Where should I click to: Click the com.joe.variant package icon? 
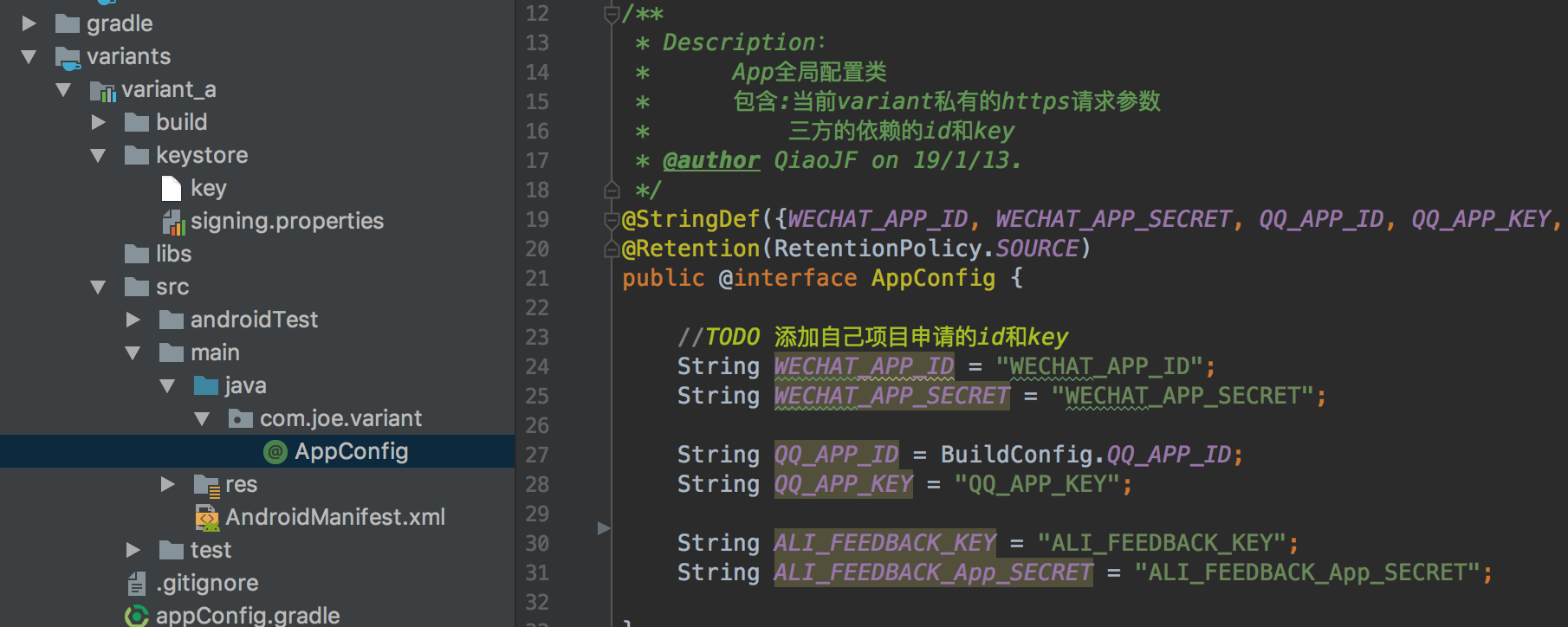241,418
